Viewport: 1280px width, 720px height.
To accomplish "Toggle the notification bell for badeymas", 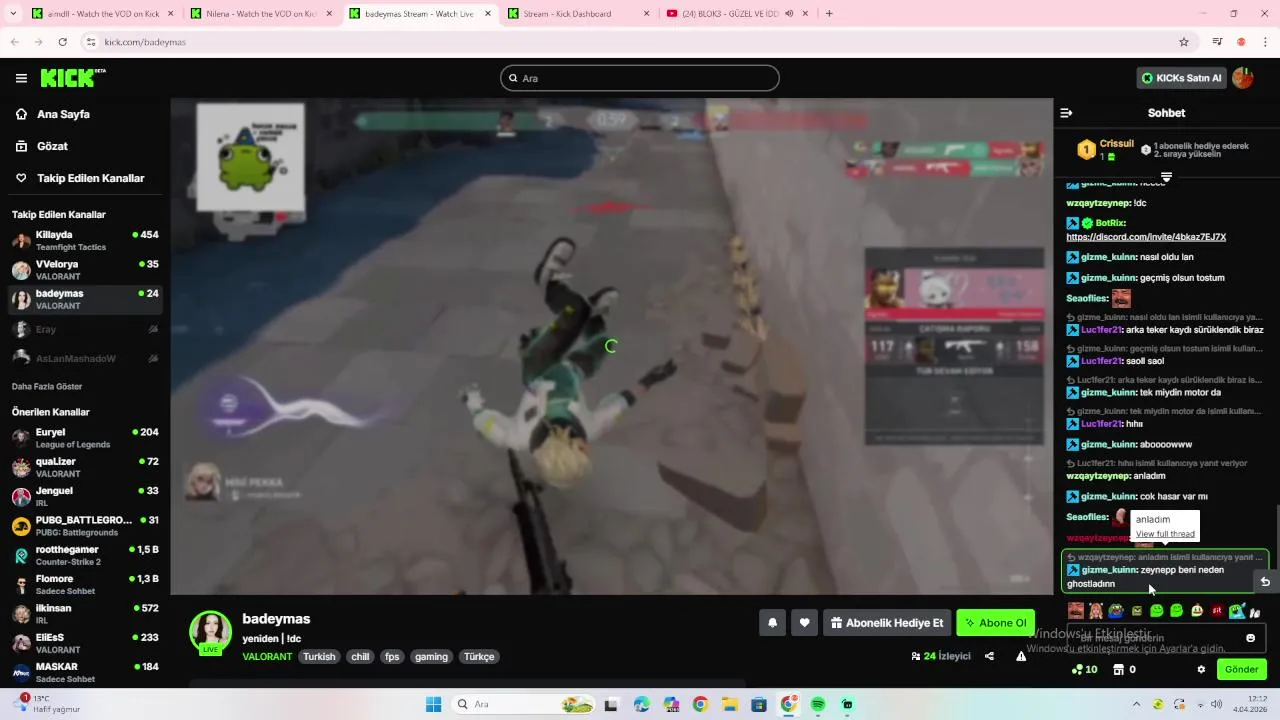I will (x=772, y=623).
